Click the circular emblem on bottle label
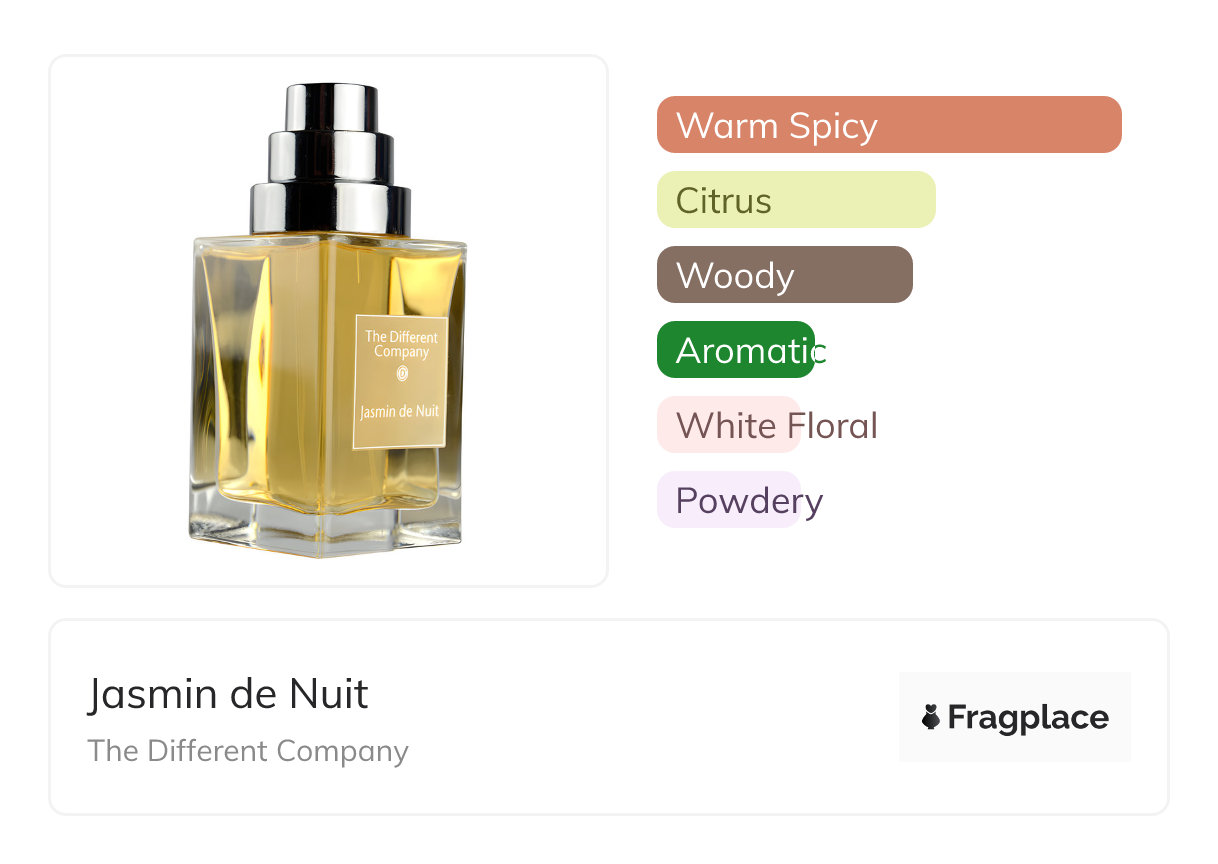This screenshot has height=864, width=1218. pyautogui.click(x=402, y=375)
